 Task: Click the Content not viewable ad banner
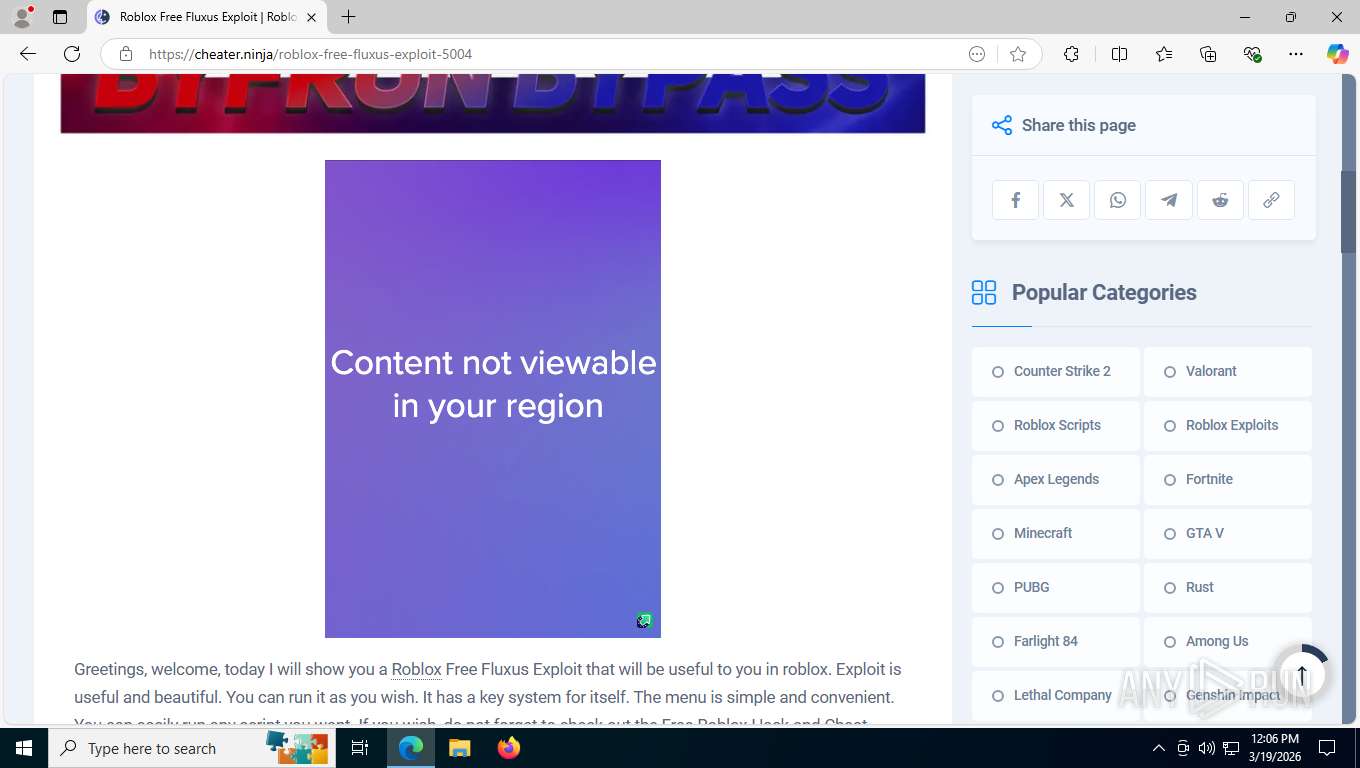[493, 399]
